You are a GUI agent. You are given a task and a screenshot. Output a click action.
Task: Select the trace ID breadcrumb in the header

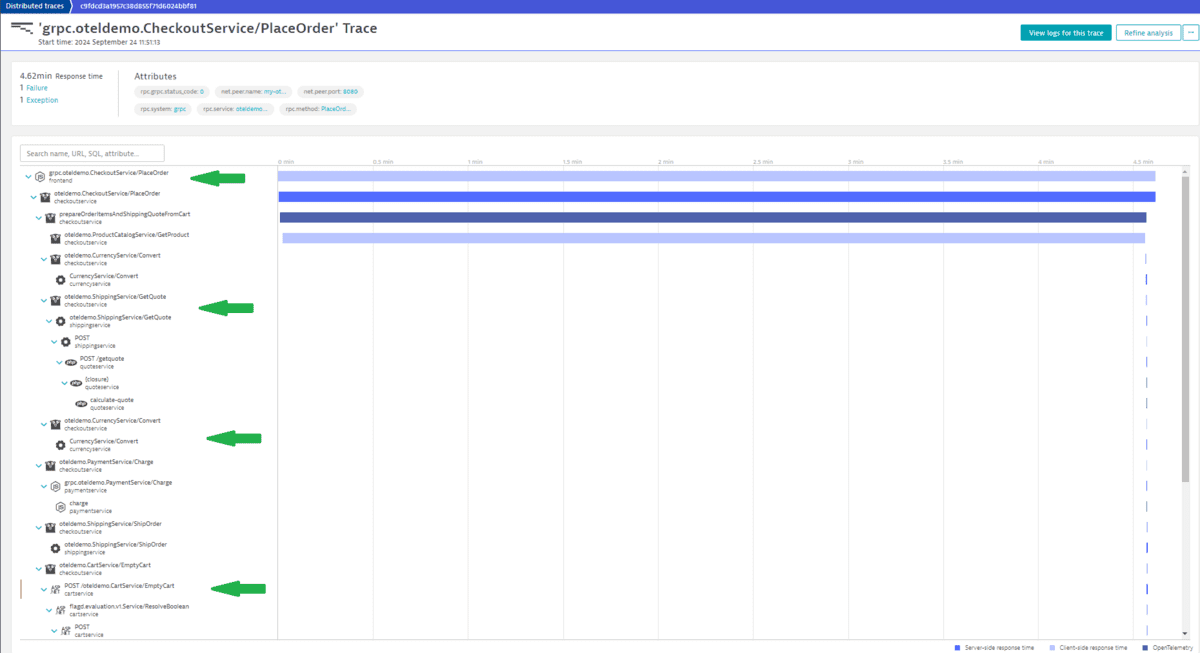(137, 6)
